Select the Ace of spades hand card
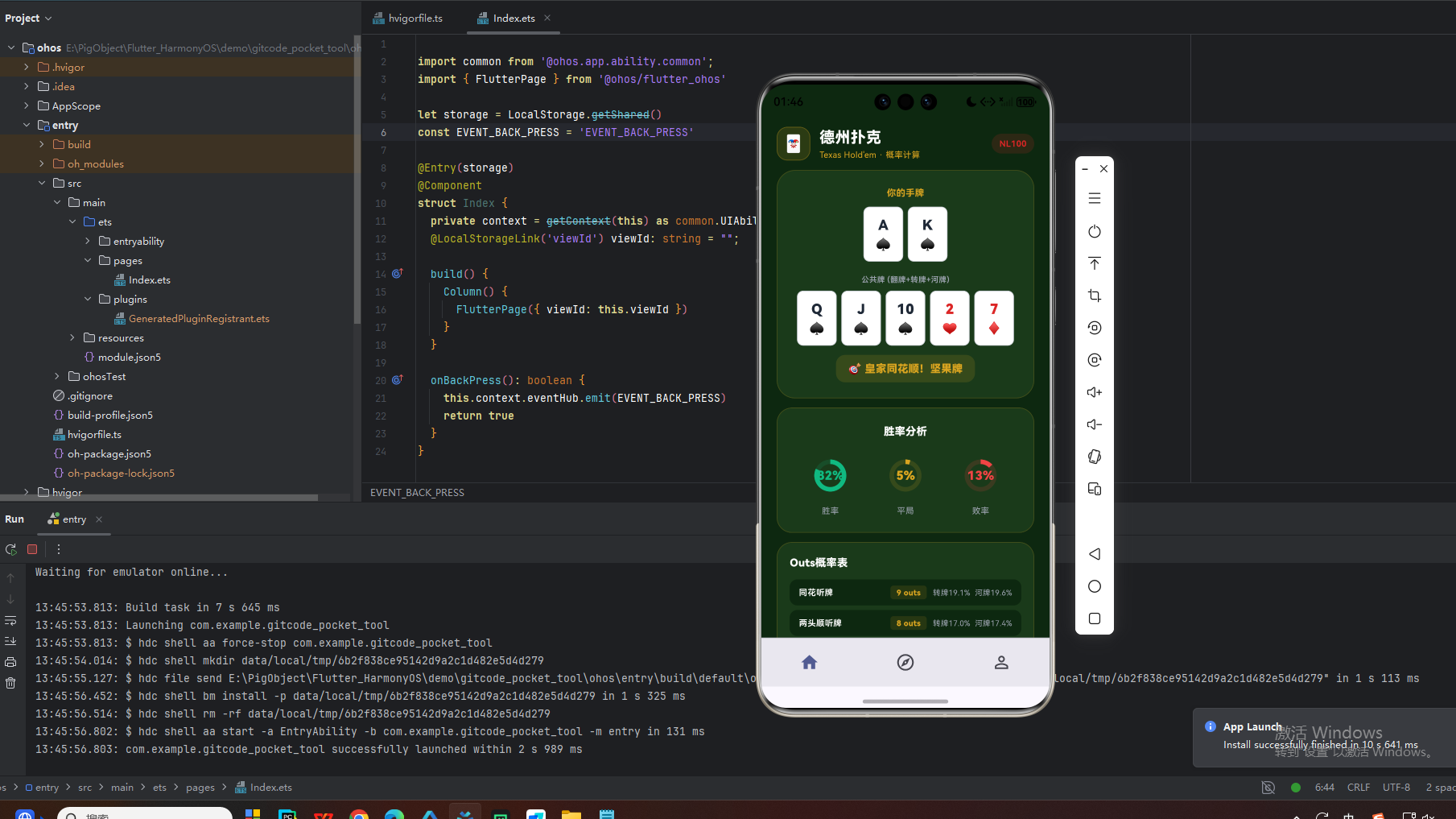The image size is (1456, 819). 883,234
